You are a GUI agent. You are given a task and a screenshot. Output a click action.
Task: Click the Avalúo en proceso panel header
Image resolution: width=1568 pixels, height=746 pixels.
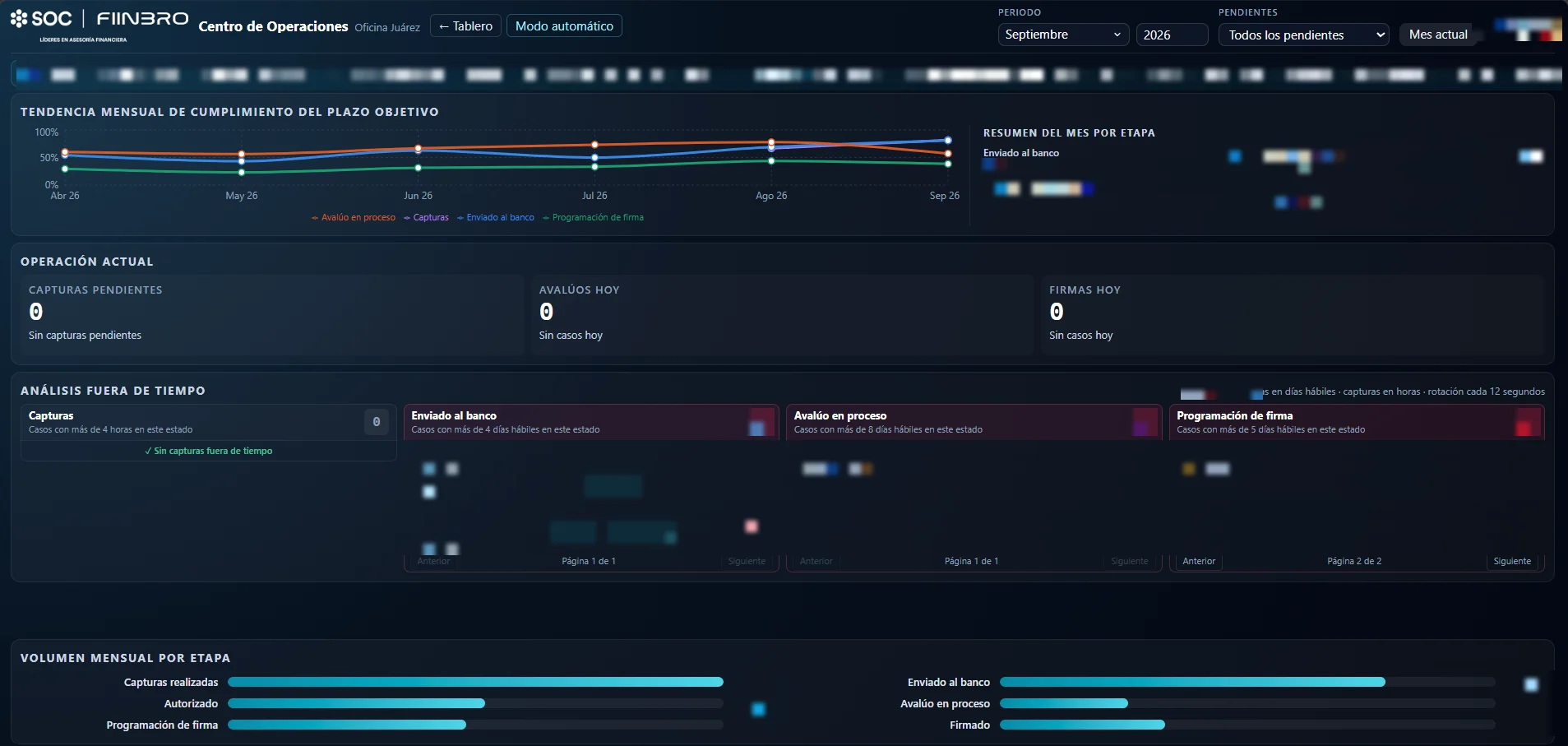click(x=974, y=422)
